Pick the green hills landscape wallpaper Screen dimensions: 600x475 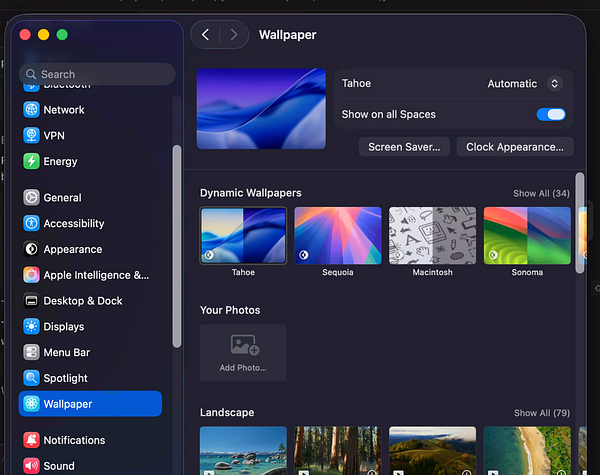[x=432, y=451]
